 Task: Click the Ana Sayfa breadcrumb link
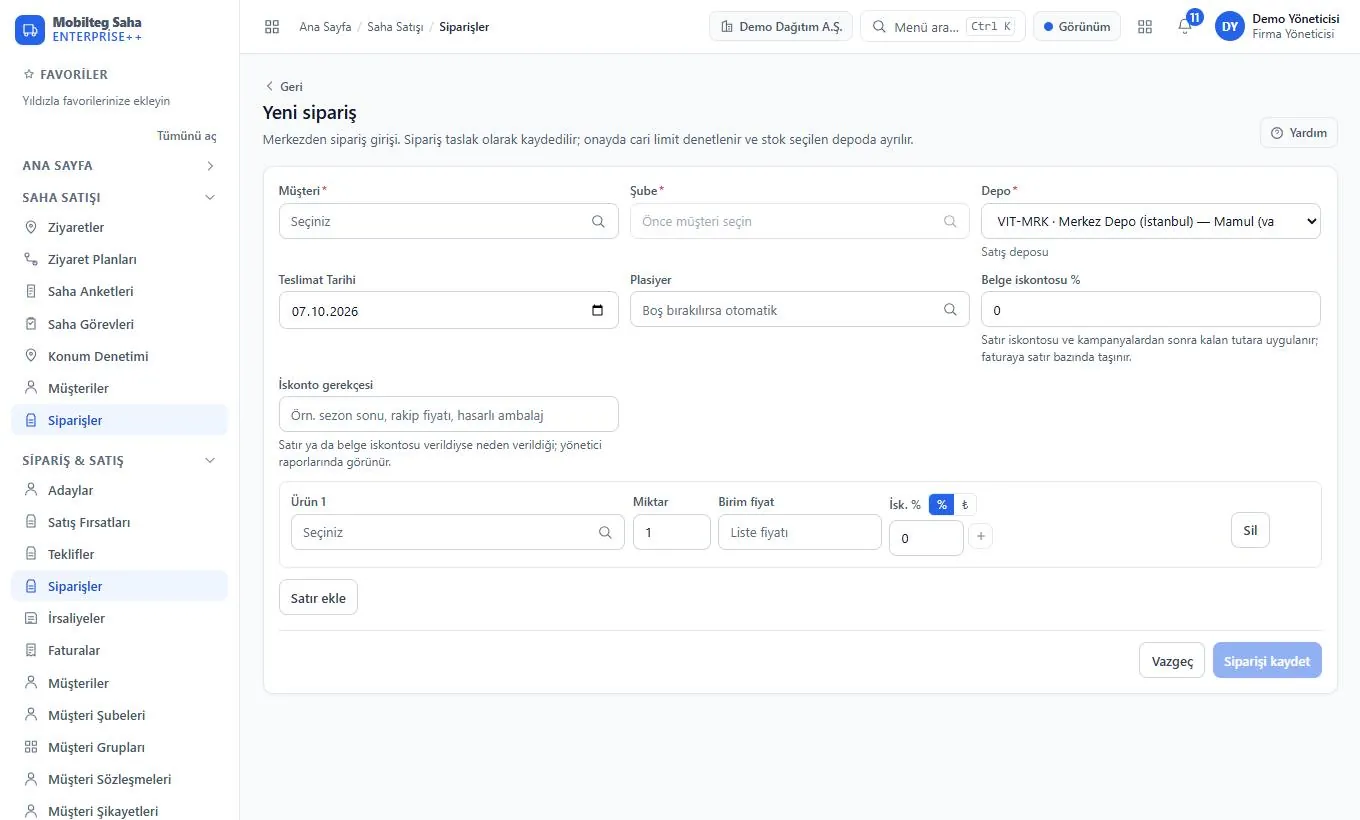coord(325,27)
